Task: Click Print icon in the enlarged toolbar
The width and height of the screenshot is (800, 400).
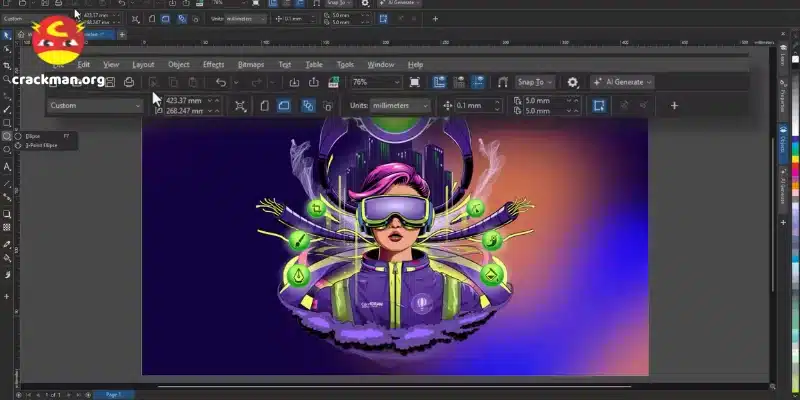Action: [129, 82]
